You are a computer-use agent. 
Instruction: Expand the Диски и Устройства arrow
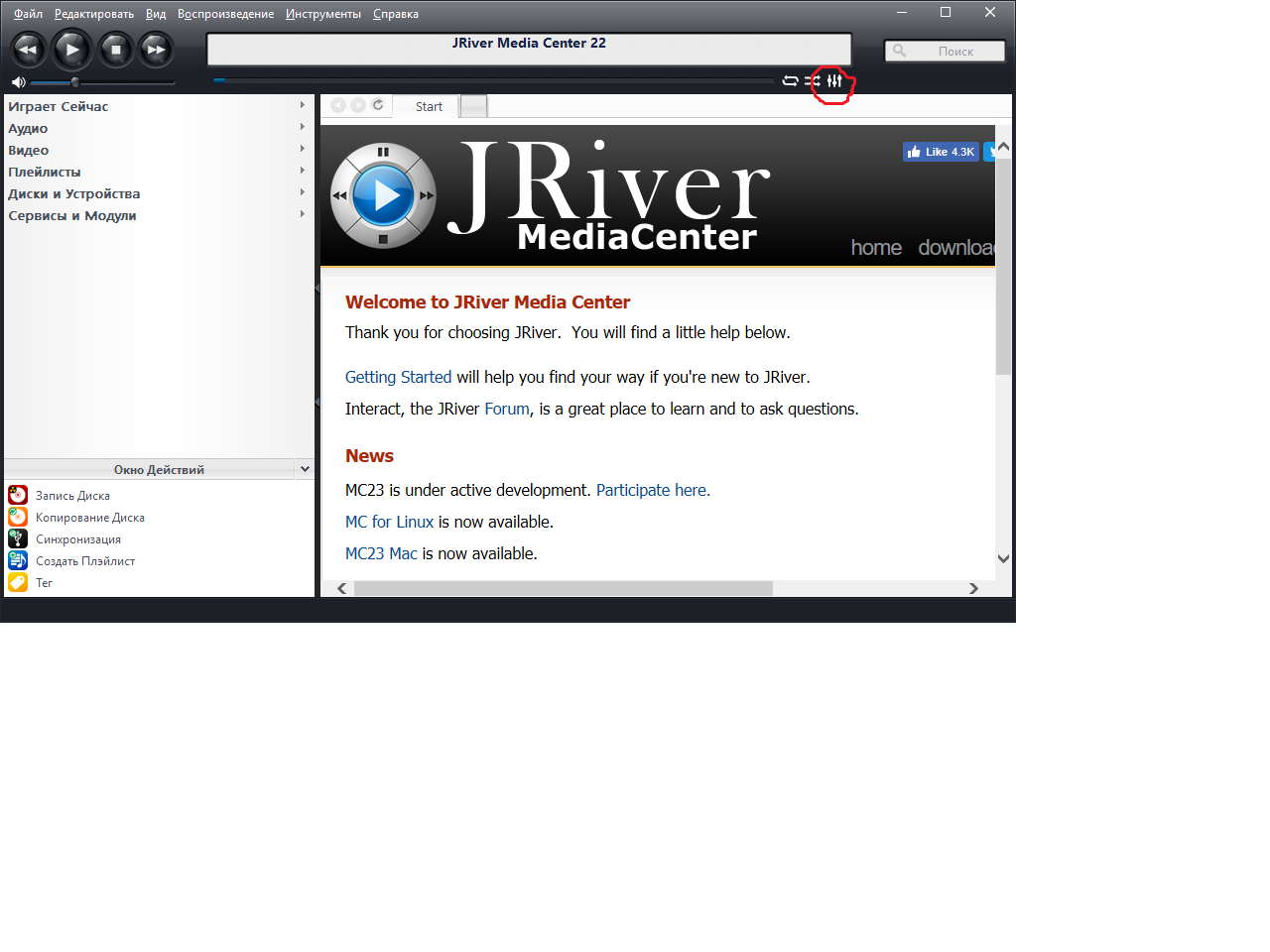coord(303,192)
